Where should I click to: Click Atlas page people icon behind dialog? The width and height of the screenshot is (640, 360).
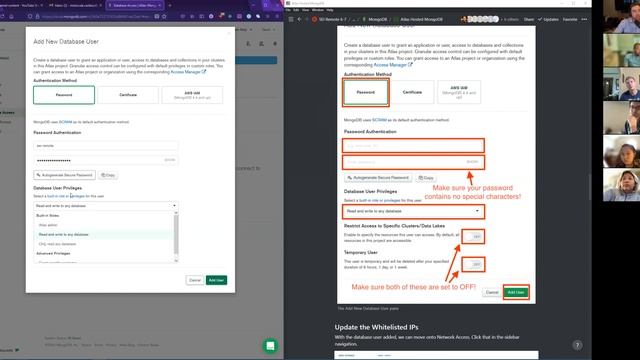tap(262, 44)
